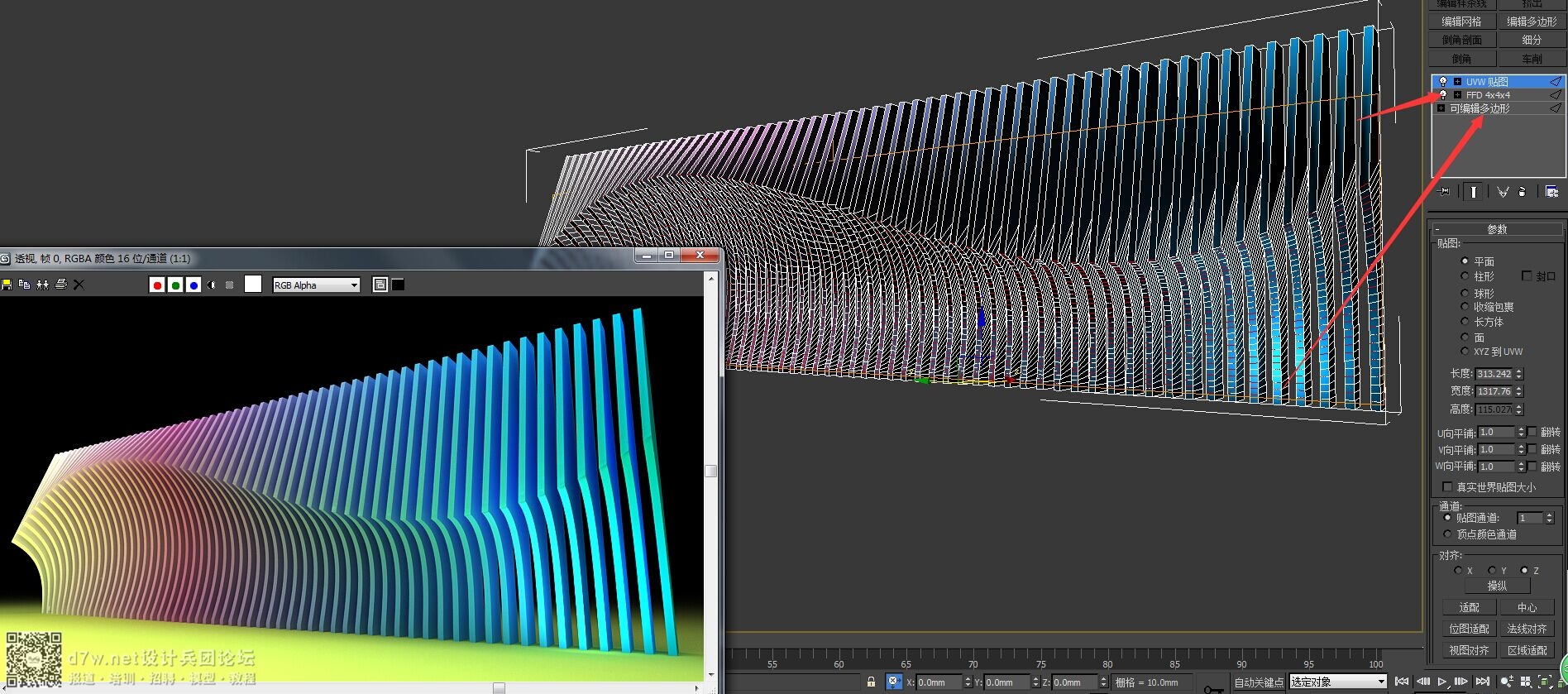1568x694 pixels.
Task: Open the 选定对象 key filter dropdown
Action: tap(1338, 682)
